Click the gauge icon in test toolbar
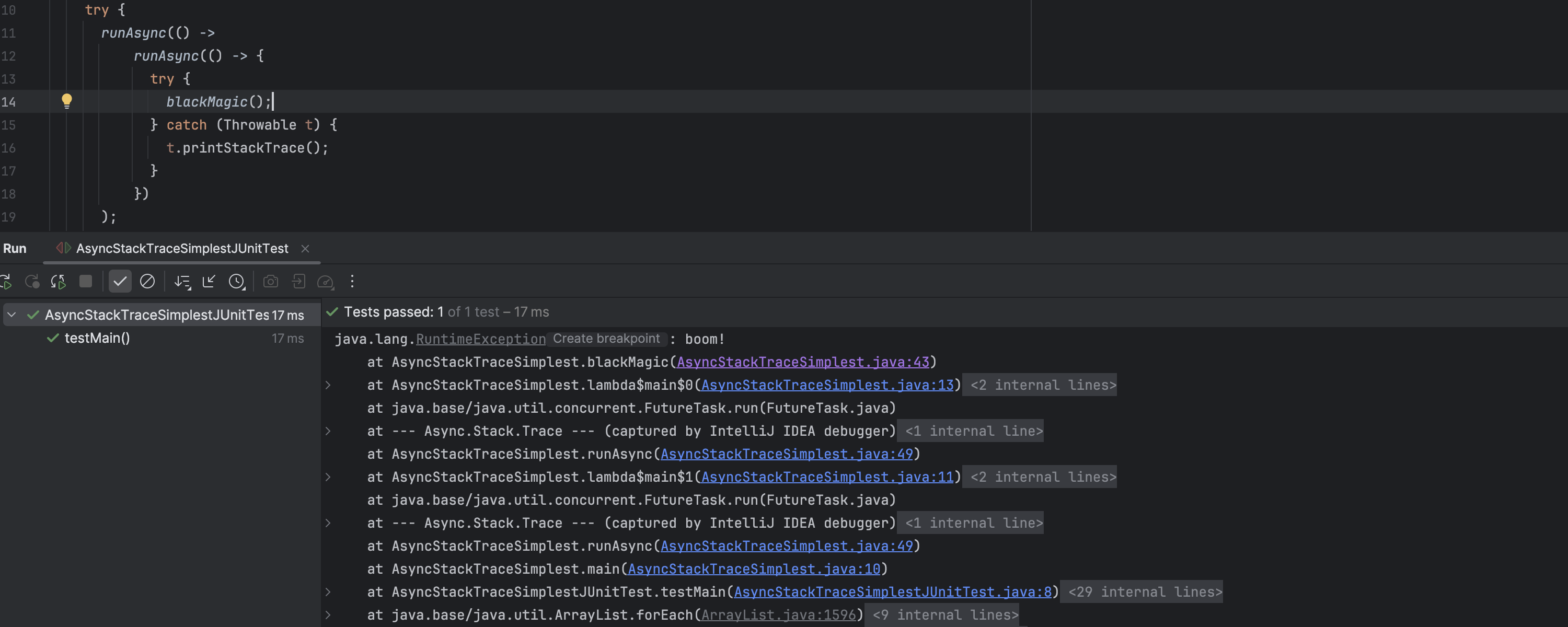1568x627 pixels. pyautogui.click(x=326, y=281)
